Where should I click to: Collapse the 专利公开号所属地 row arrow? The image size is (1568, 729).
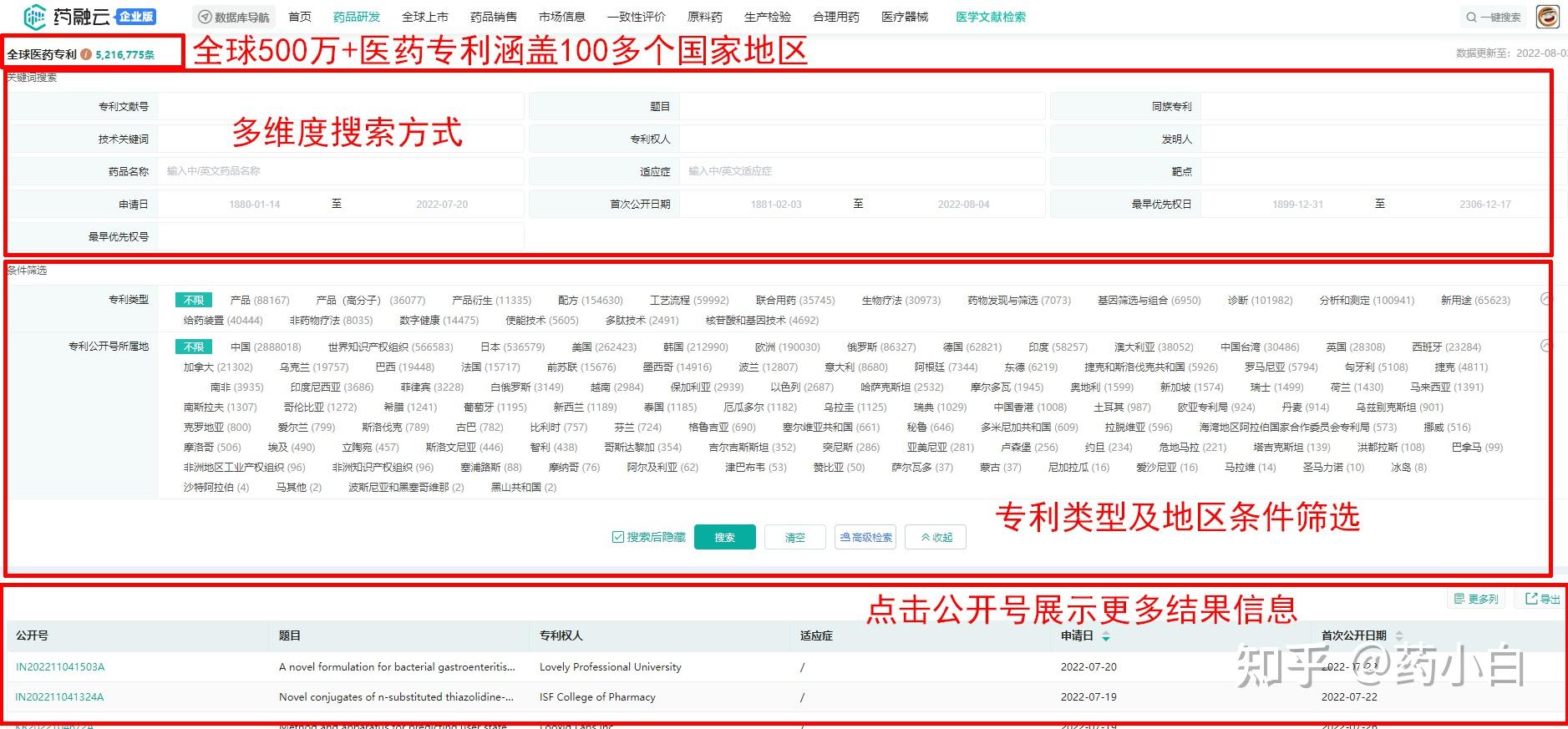1546,346
